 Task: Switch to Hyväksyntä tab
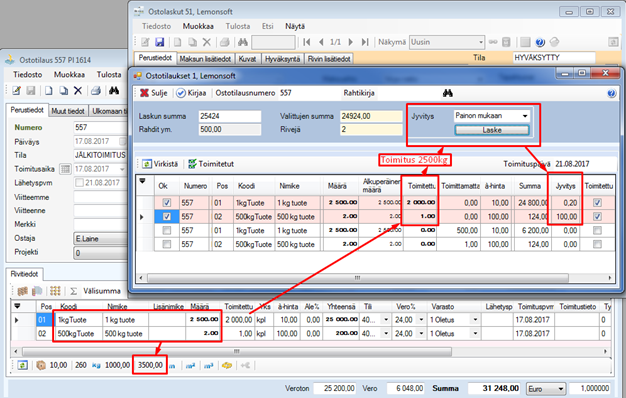click(283, 59)
